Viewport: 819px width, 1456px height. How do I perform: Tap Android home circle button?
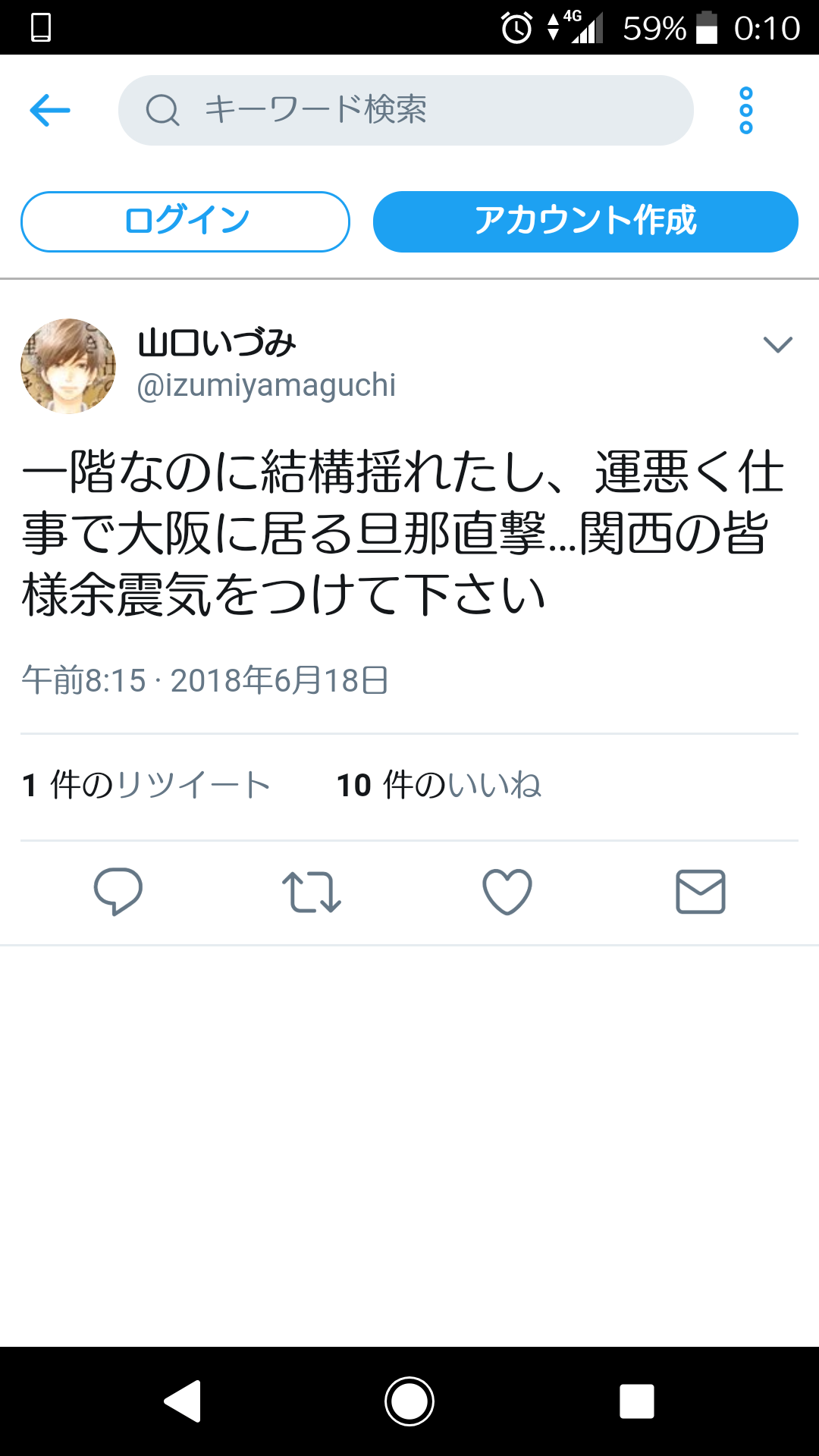point(409,1401)
